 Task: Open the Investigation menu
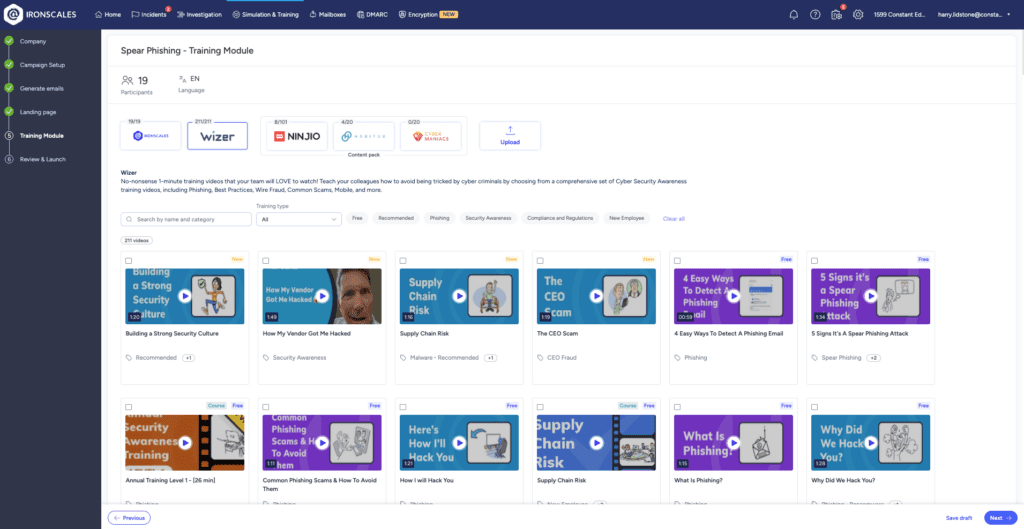[199, 14]
